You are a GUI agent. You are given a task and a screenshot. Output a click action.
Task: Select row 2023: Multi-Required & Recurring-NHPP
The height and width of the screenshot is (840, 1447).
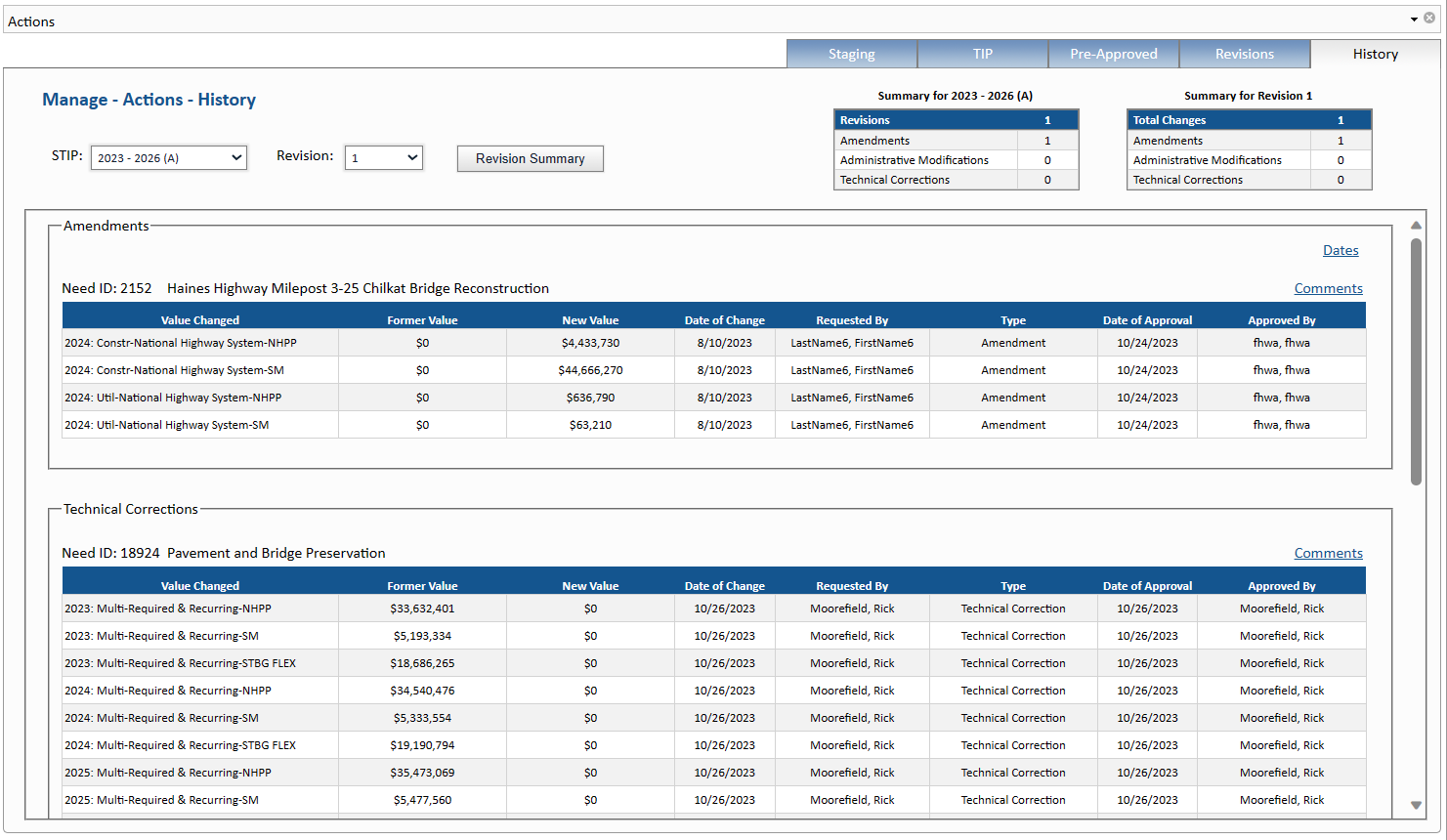[714, 609]
